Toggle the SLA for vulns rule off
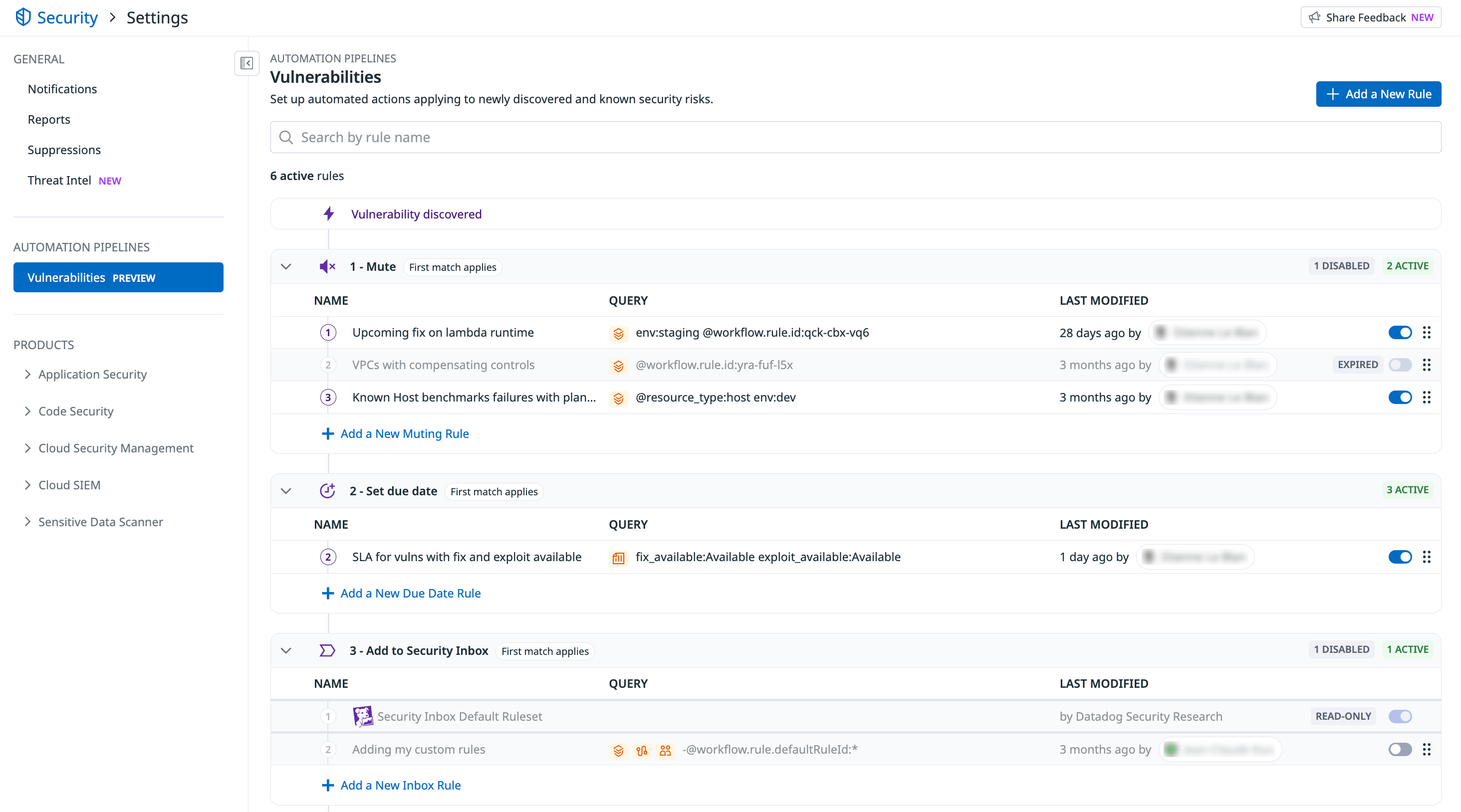This screenshot has width=1461, height=812. [x=1400, y=557]
